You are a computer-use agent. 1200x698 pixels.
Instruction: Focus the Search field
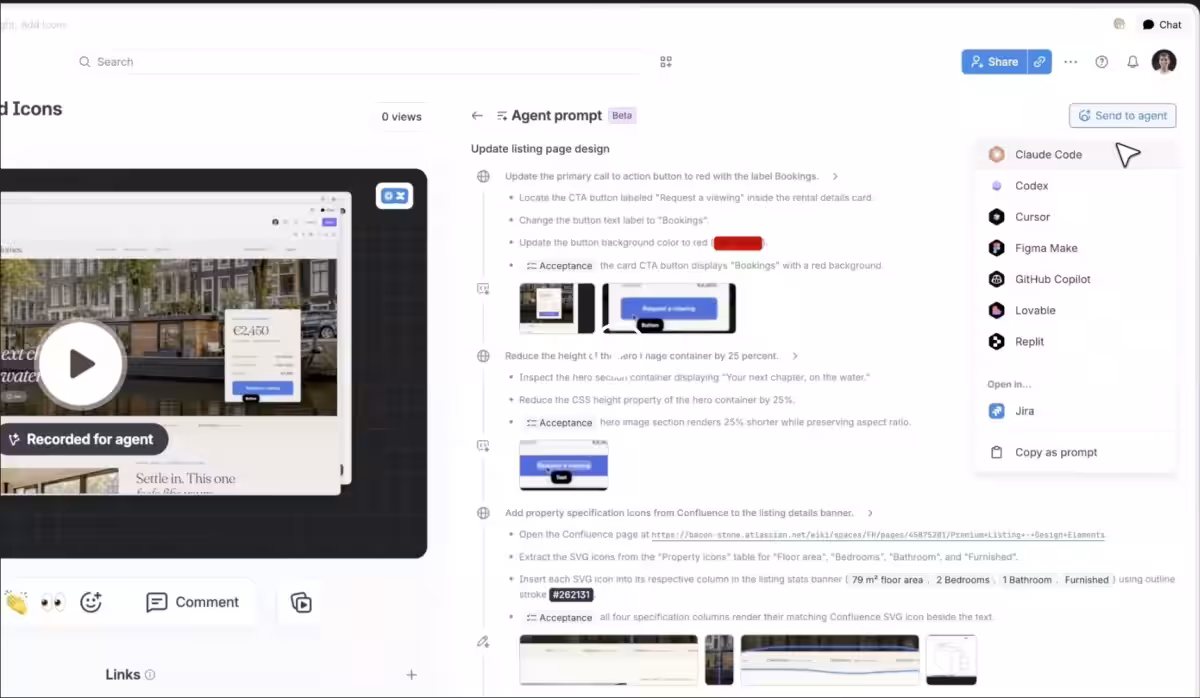360,62
